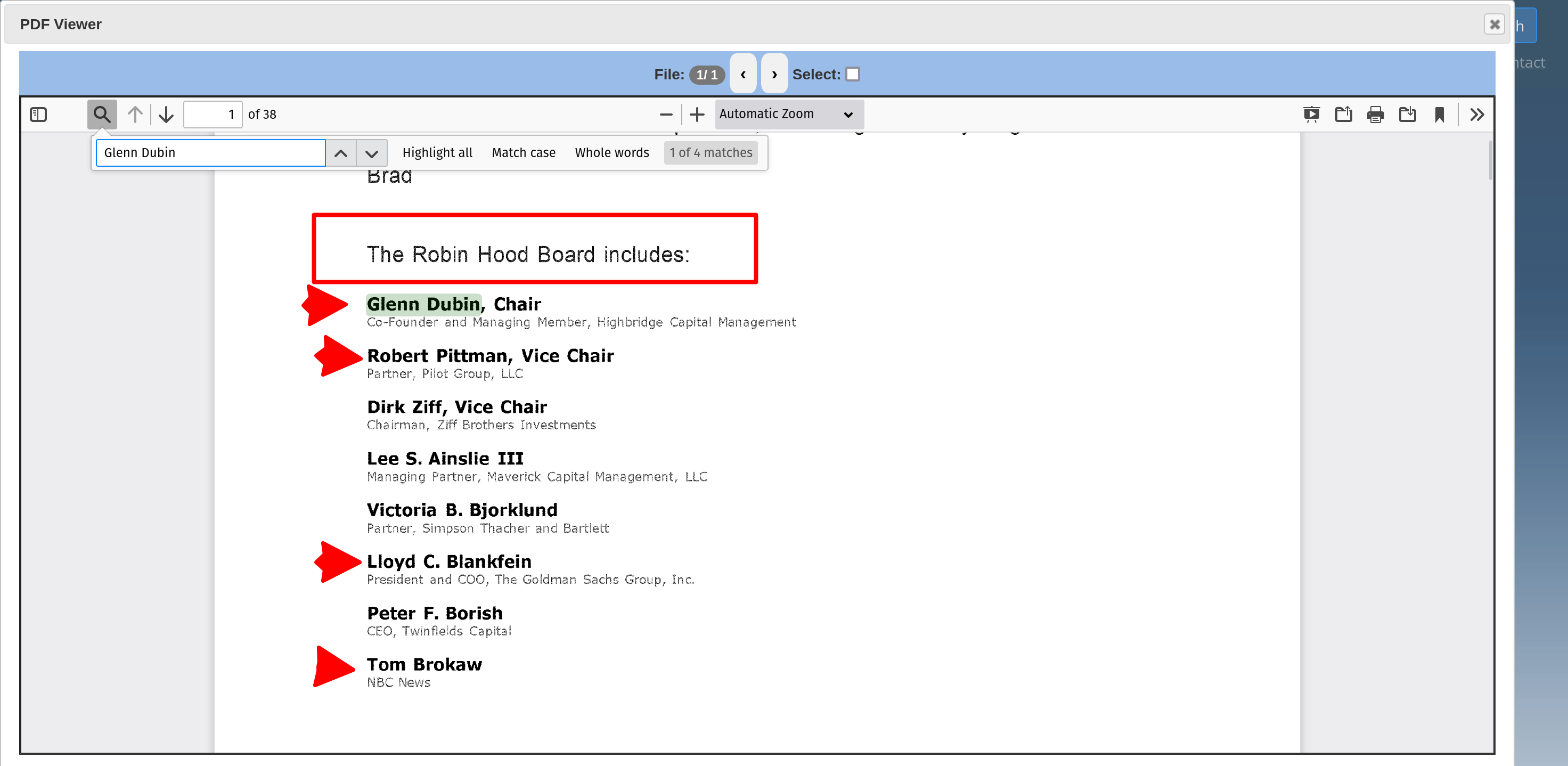Download the PDF file
This screenshot has height=766, width=1568.
pyautogui.click(x=1407, y=115)
